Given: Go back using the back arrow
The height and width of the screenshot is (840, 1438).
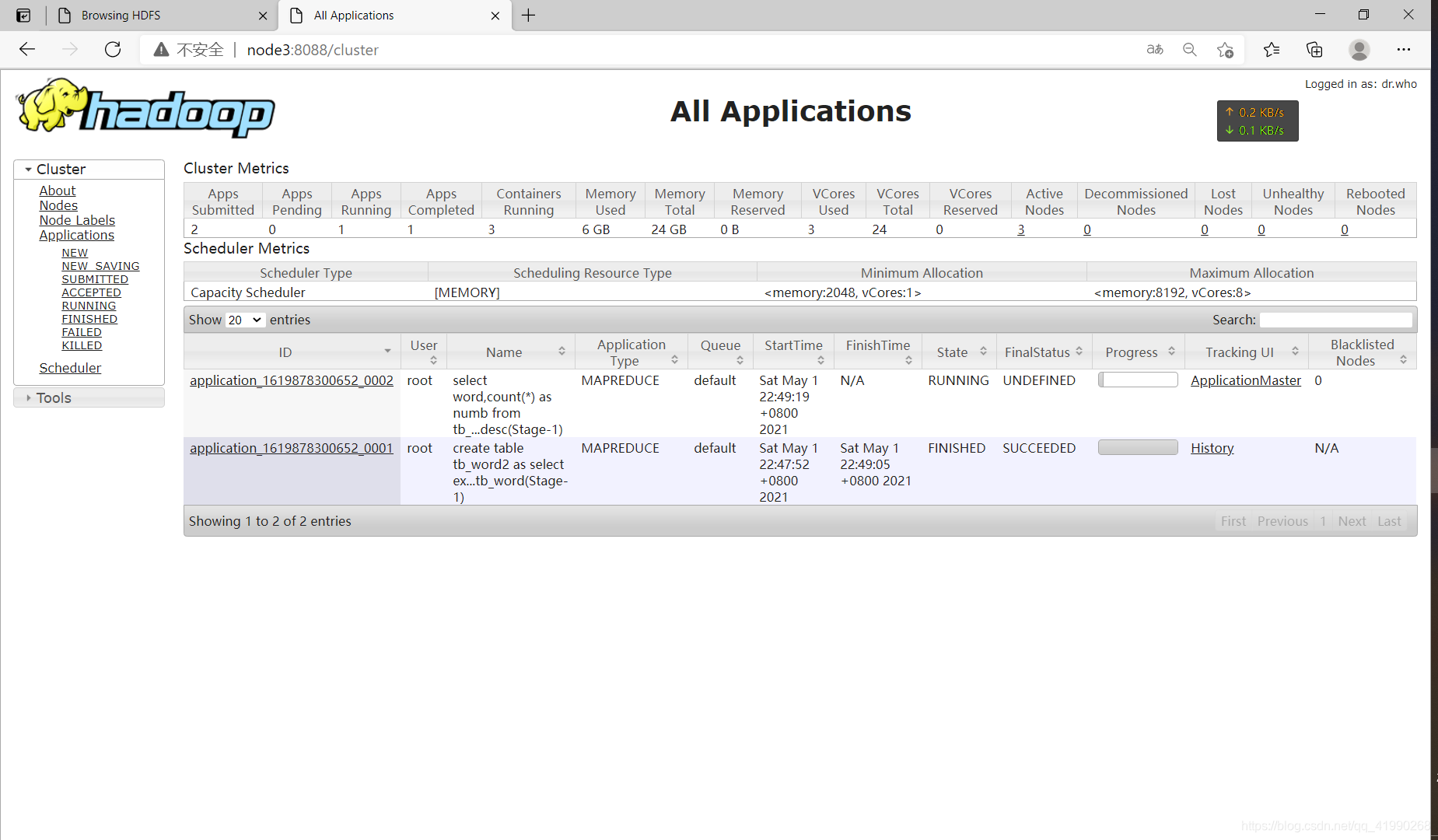Looking at the screenshot, I should click(27, 50).
